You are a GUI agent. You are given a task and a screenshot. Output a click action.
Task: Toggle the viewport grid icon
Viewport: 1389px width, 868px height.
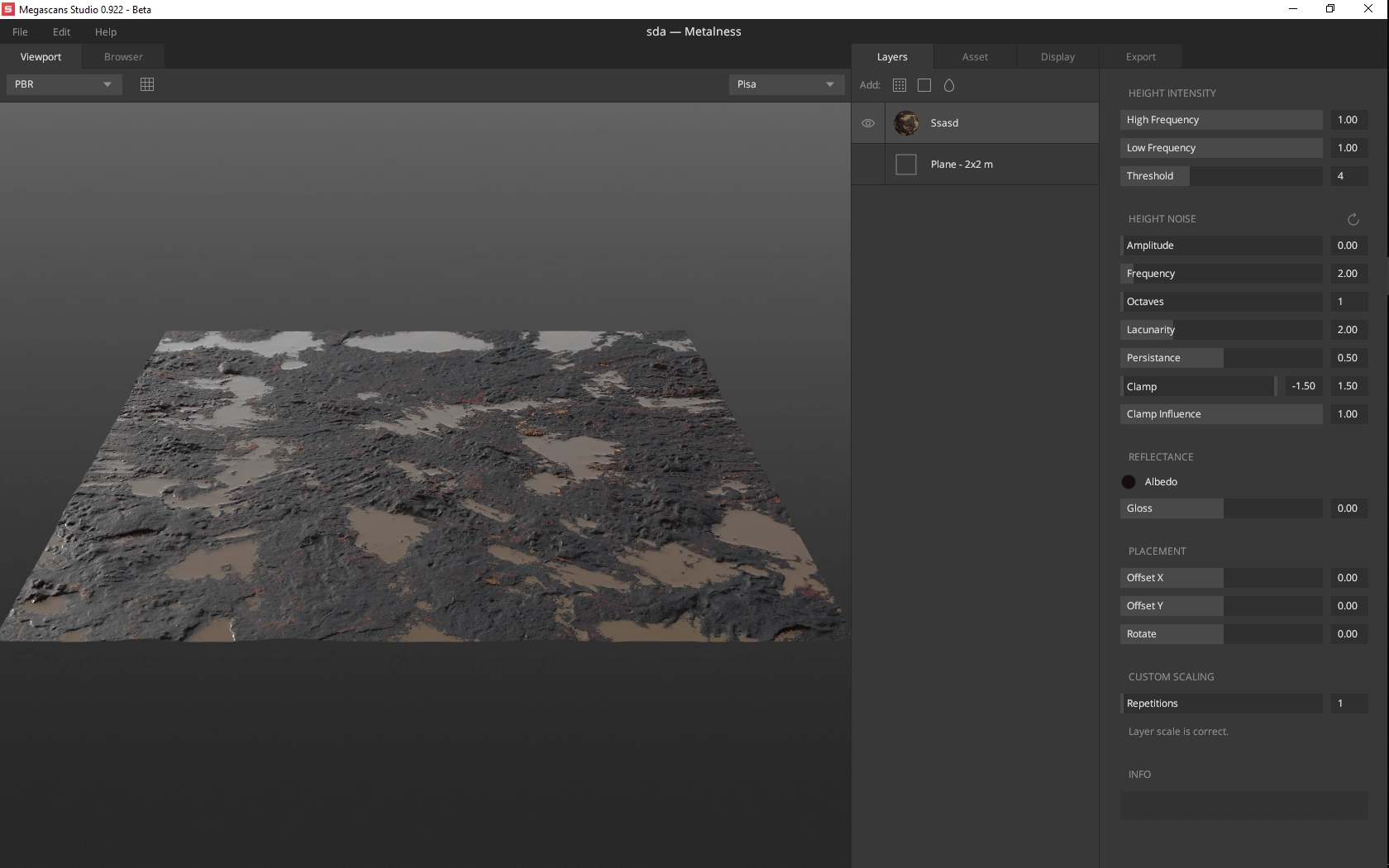coord(147,84)
